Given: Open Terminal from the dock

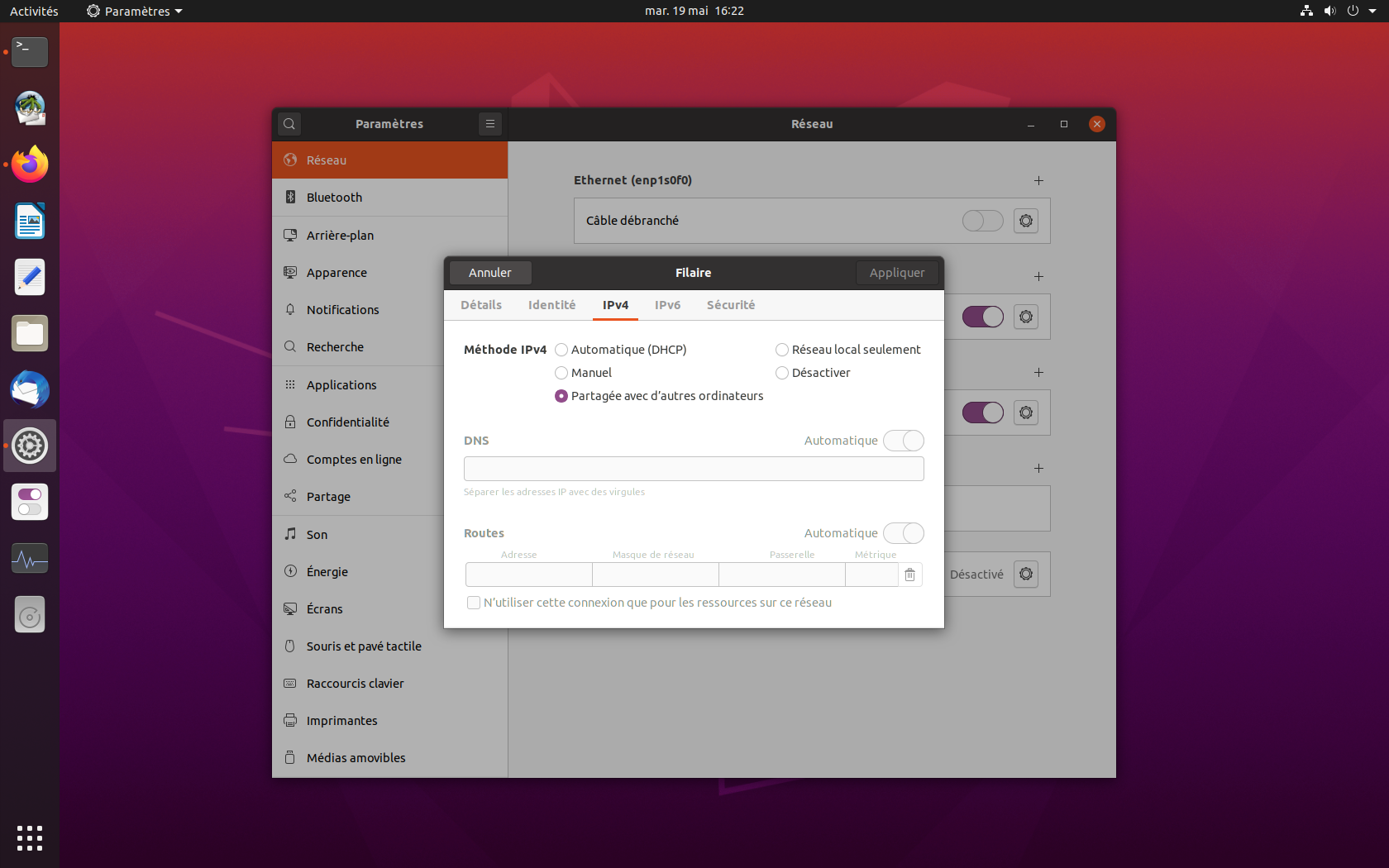Looking at the screenshot, I should pos(30,52).
